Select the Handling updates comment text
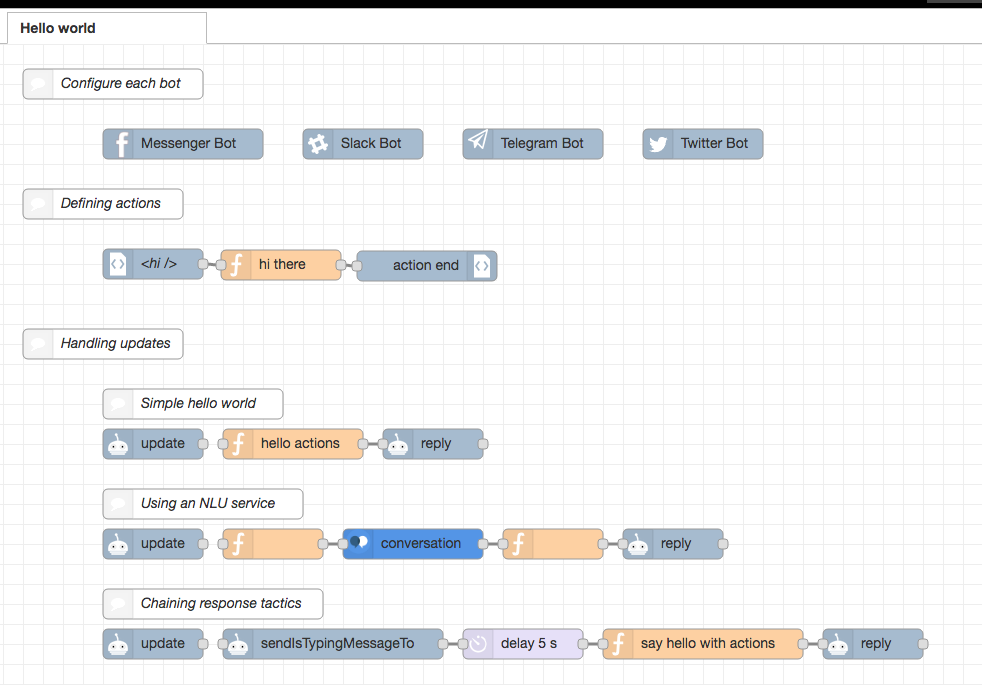 [115, 344]
